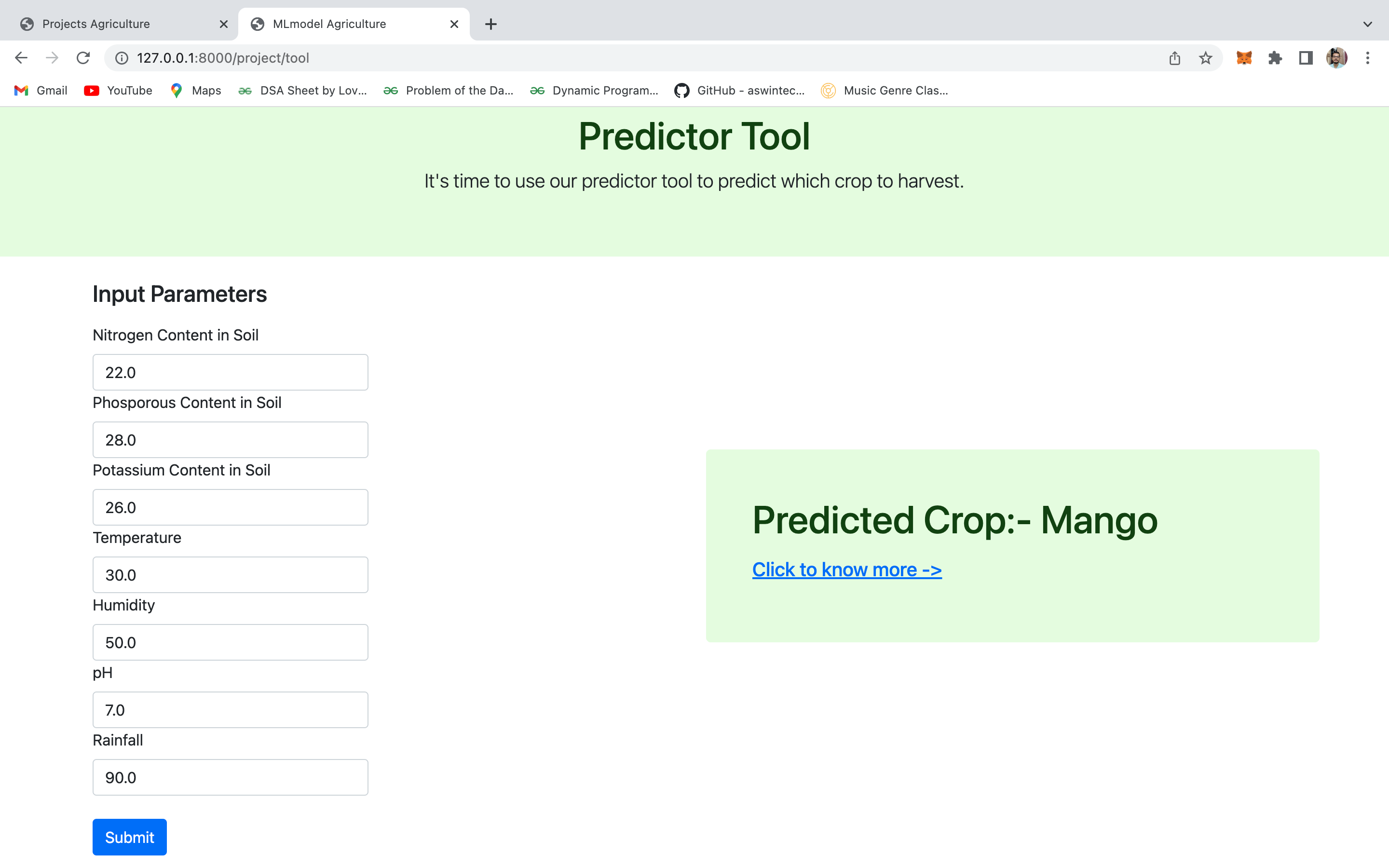Open Chrome's three-dot menu

click(1368, 57)
